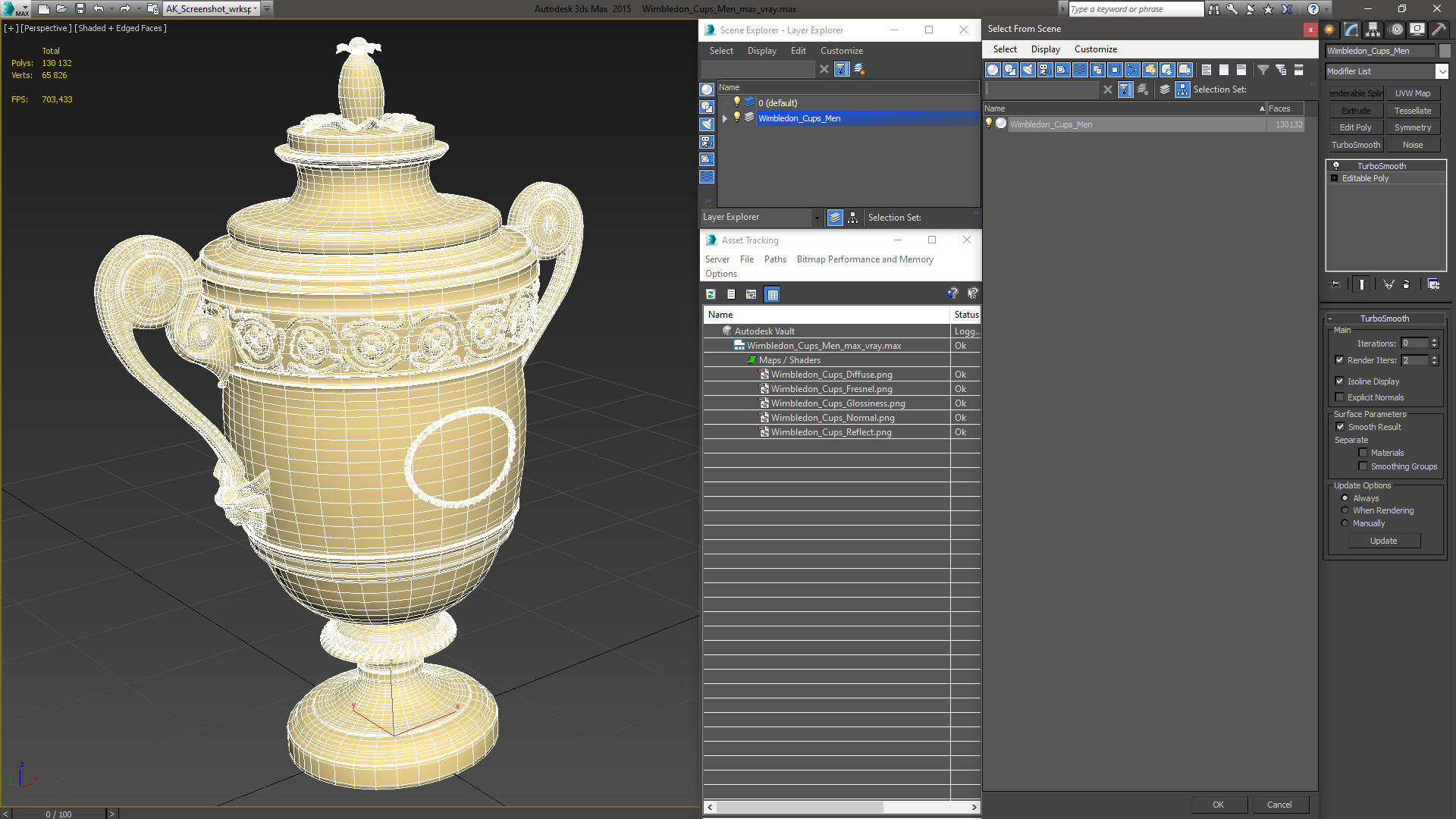Toggle Display Lights filter in Select From Scene
This screenshot has width=1456, height=819.
click(1028, 70)
